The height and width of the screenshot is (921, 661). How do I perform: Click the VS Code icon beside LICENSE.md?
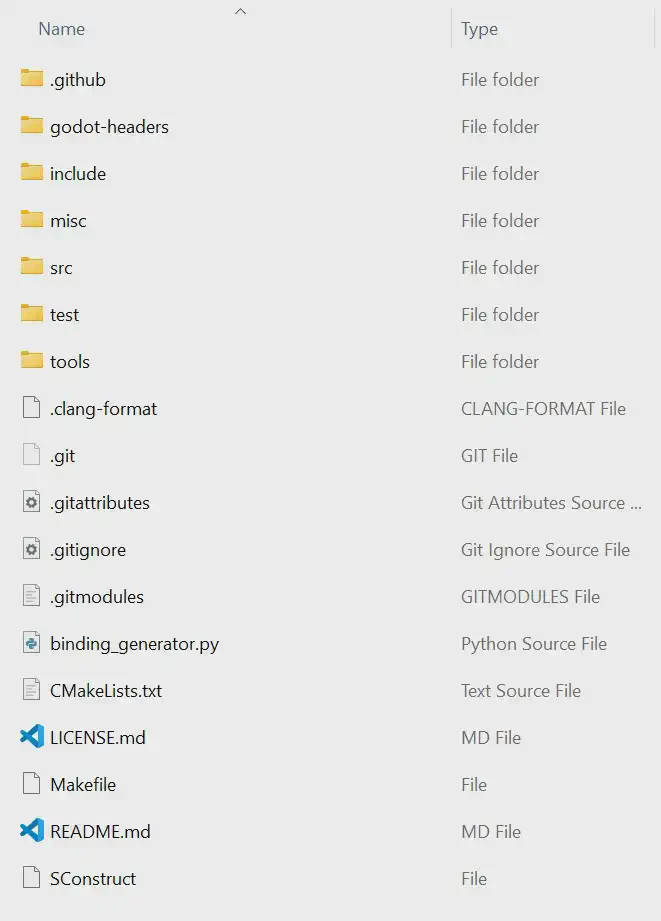coord(32,737)
